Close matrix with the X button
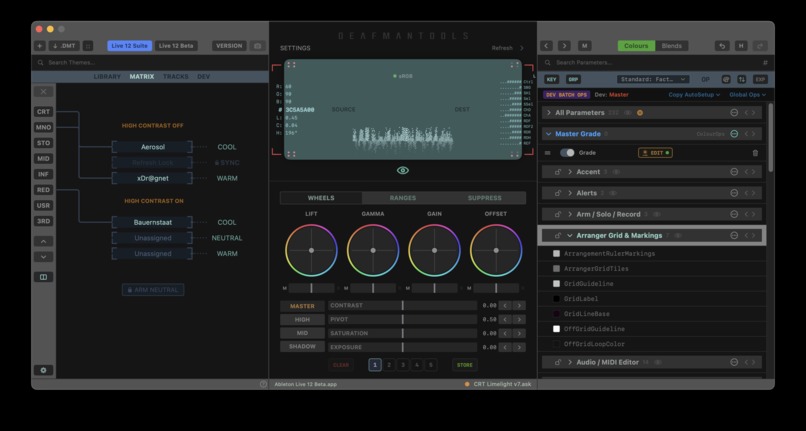Screen dimensions: 806x431 pyautogui.click(x=43, y=92)
